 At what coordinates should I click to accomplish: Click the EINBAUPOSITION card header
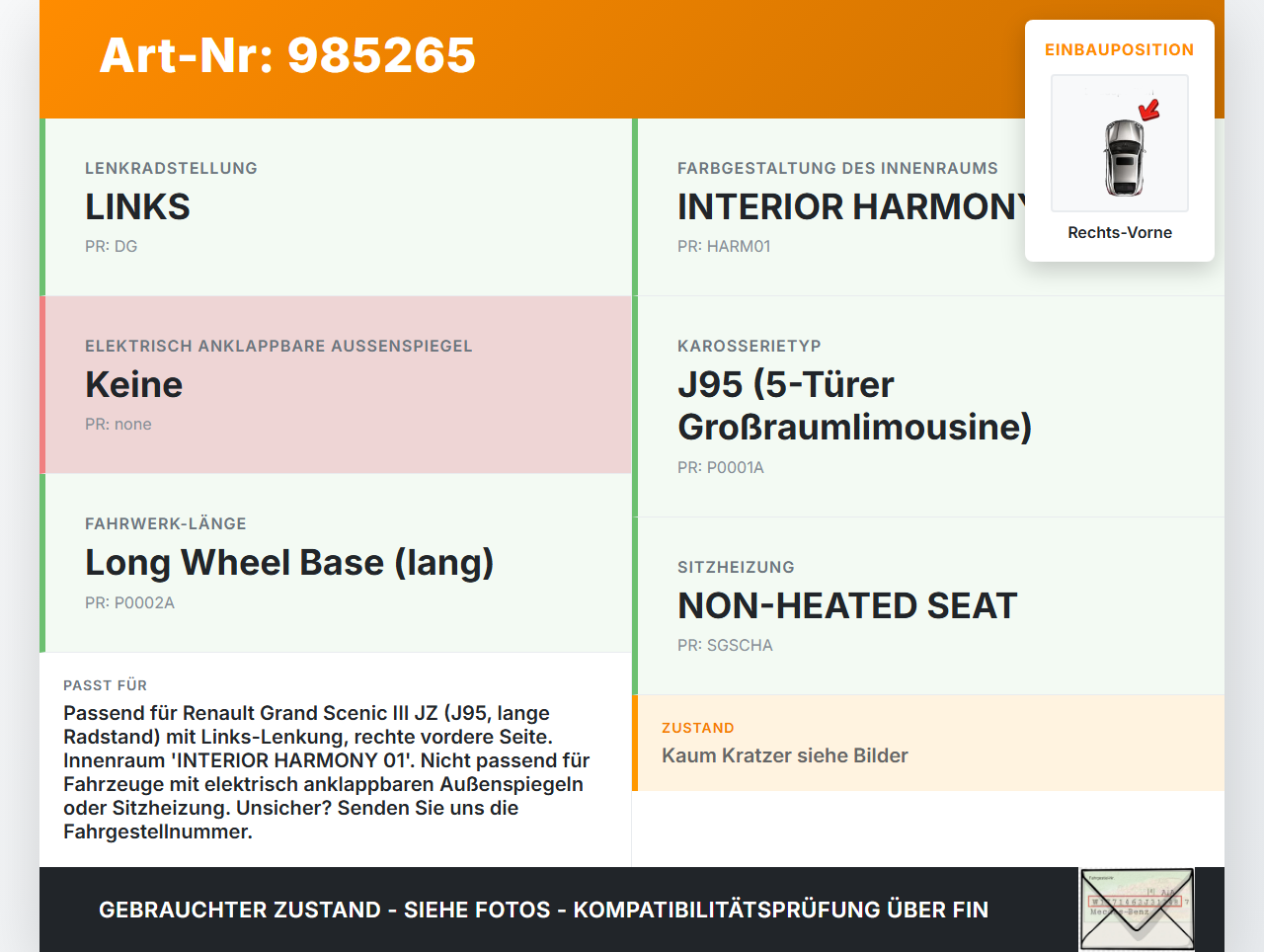[x=1119, y=49]
